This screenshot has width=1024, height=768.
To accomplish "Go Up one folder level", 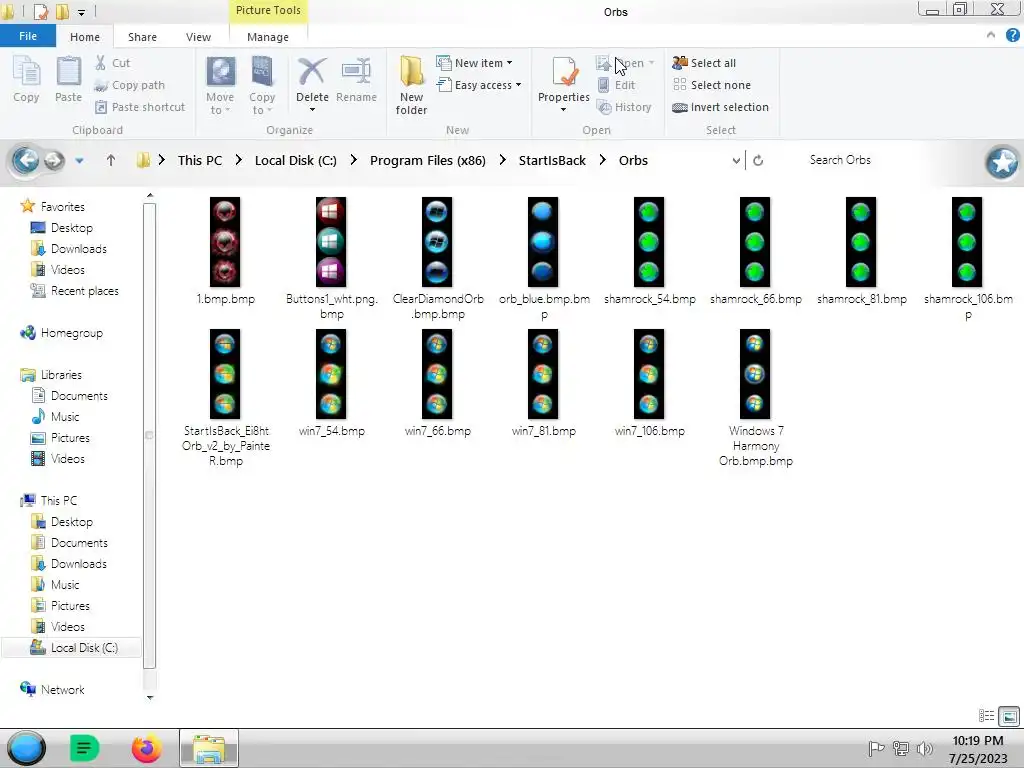I will (110, 160).
